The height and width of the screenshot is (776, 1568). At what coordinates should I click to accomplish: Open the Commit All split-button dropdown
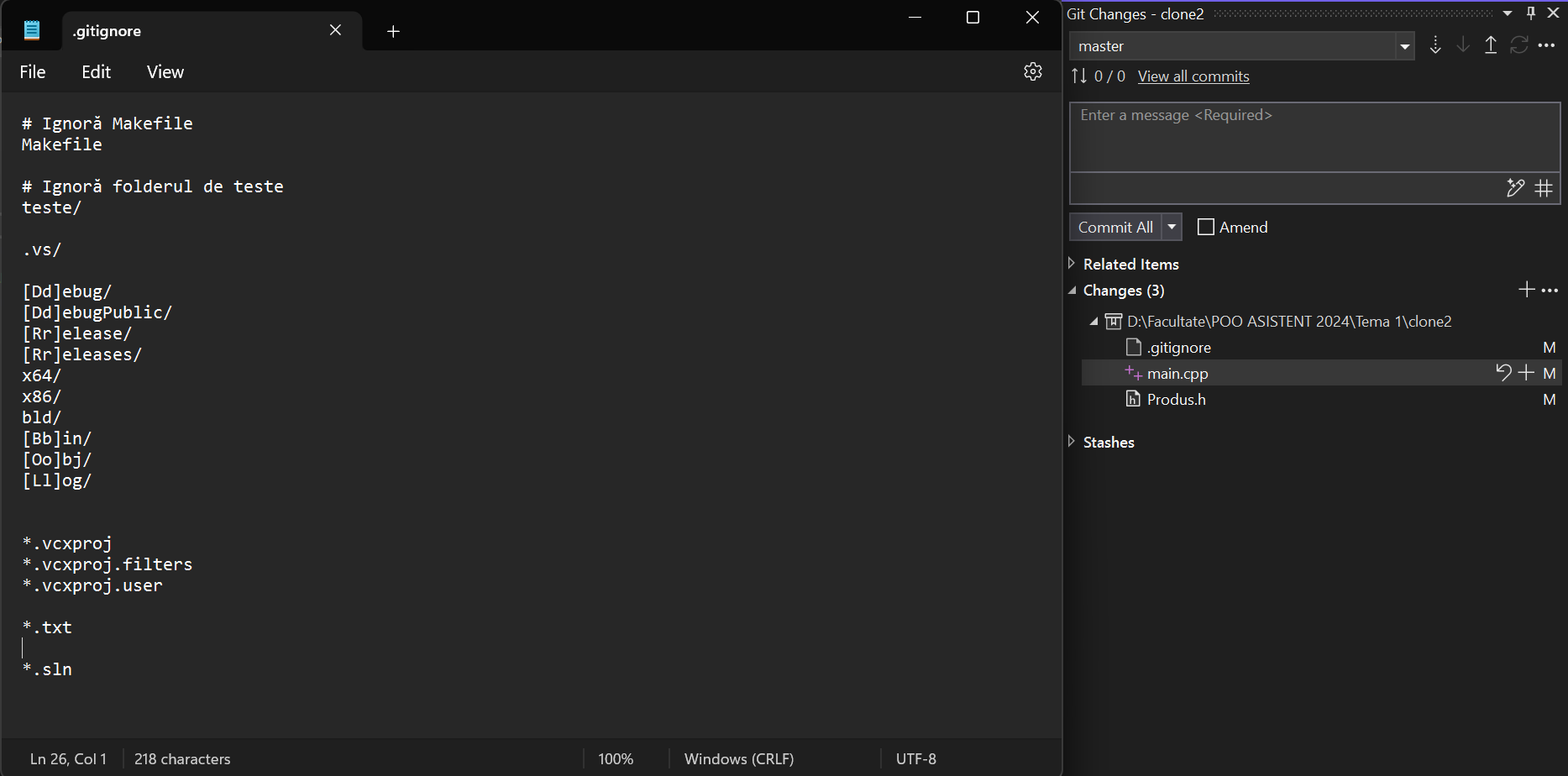(1172, 226)
